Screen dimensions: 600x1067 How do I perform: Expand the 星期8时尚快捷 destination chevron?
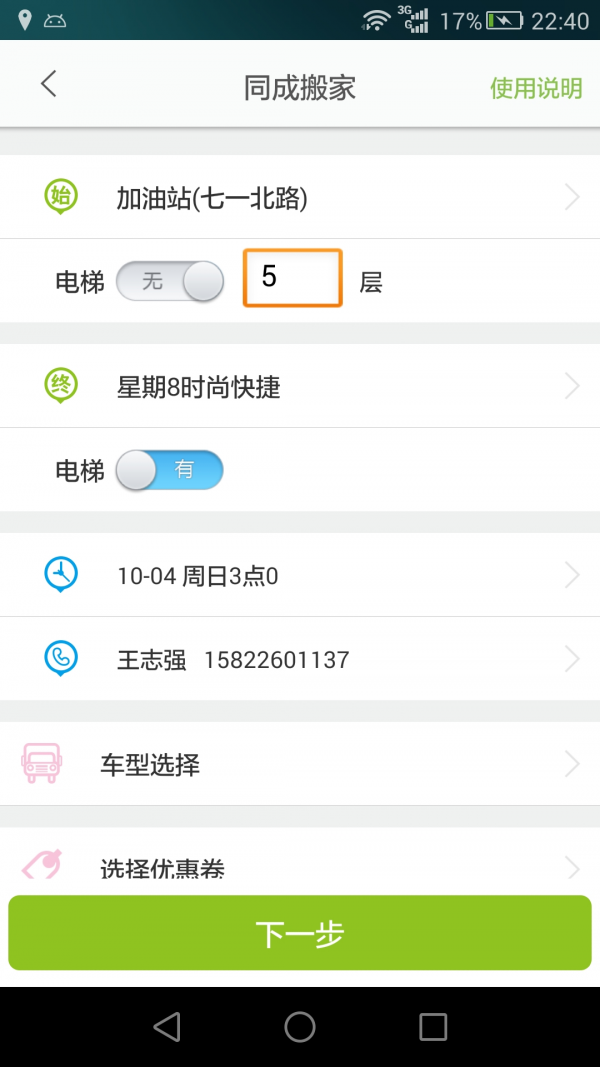click(x=572, y=386)
